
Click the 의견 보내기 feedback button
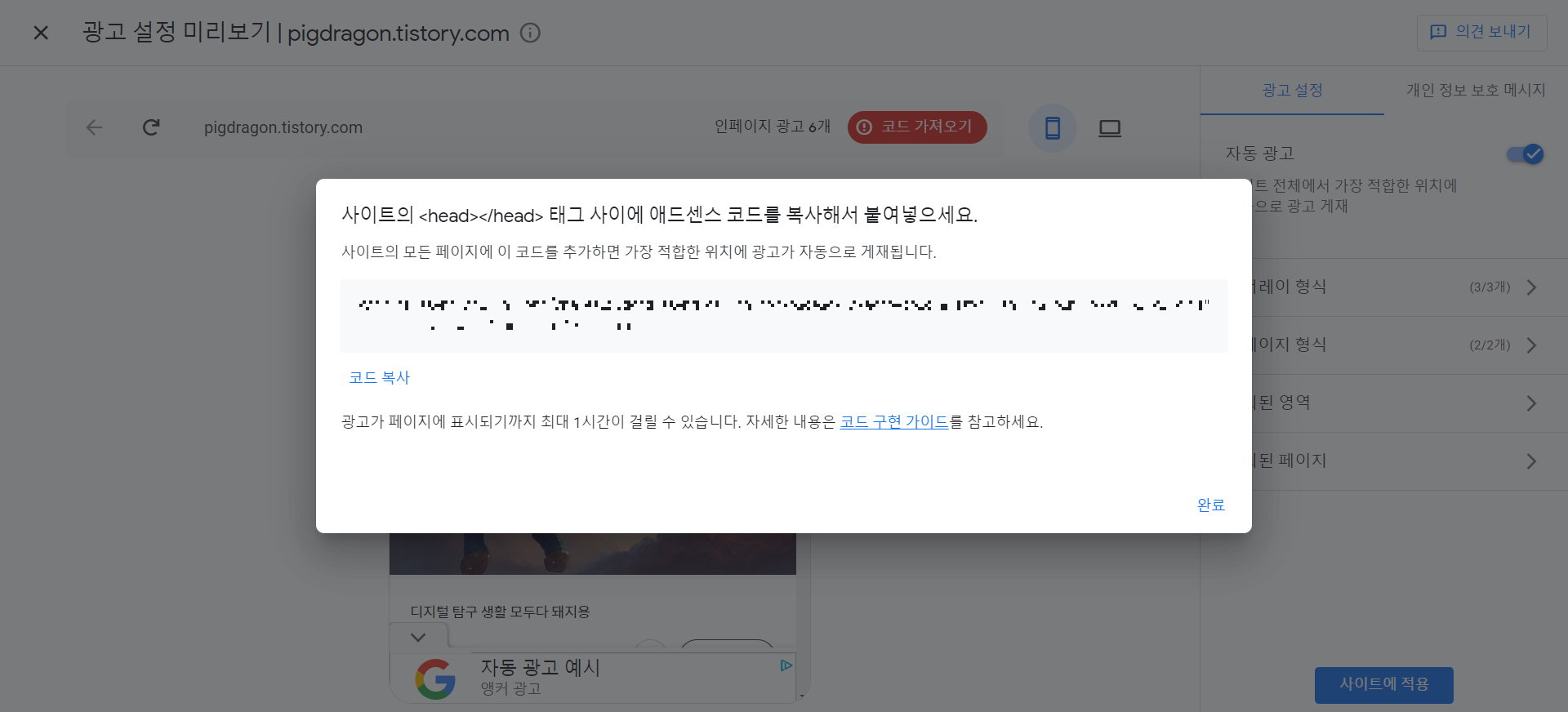tap(1481, 32)
